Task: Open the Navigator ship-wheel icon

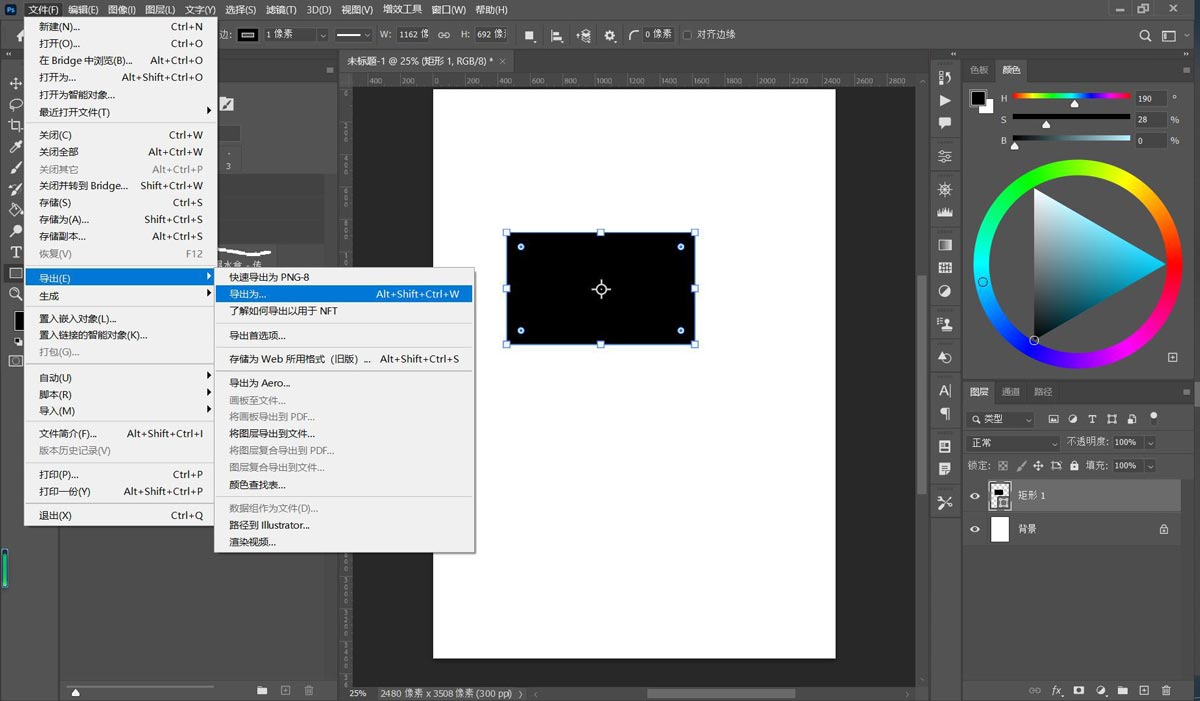Action: (945, 190)
